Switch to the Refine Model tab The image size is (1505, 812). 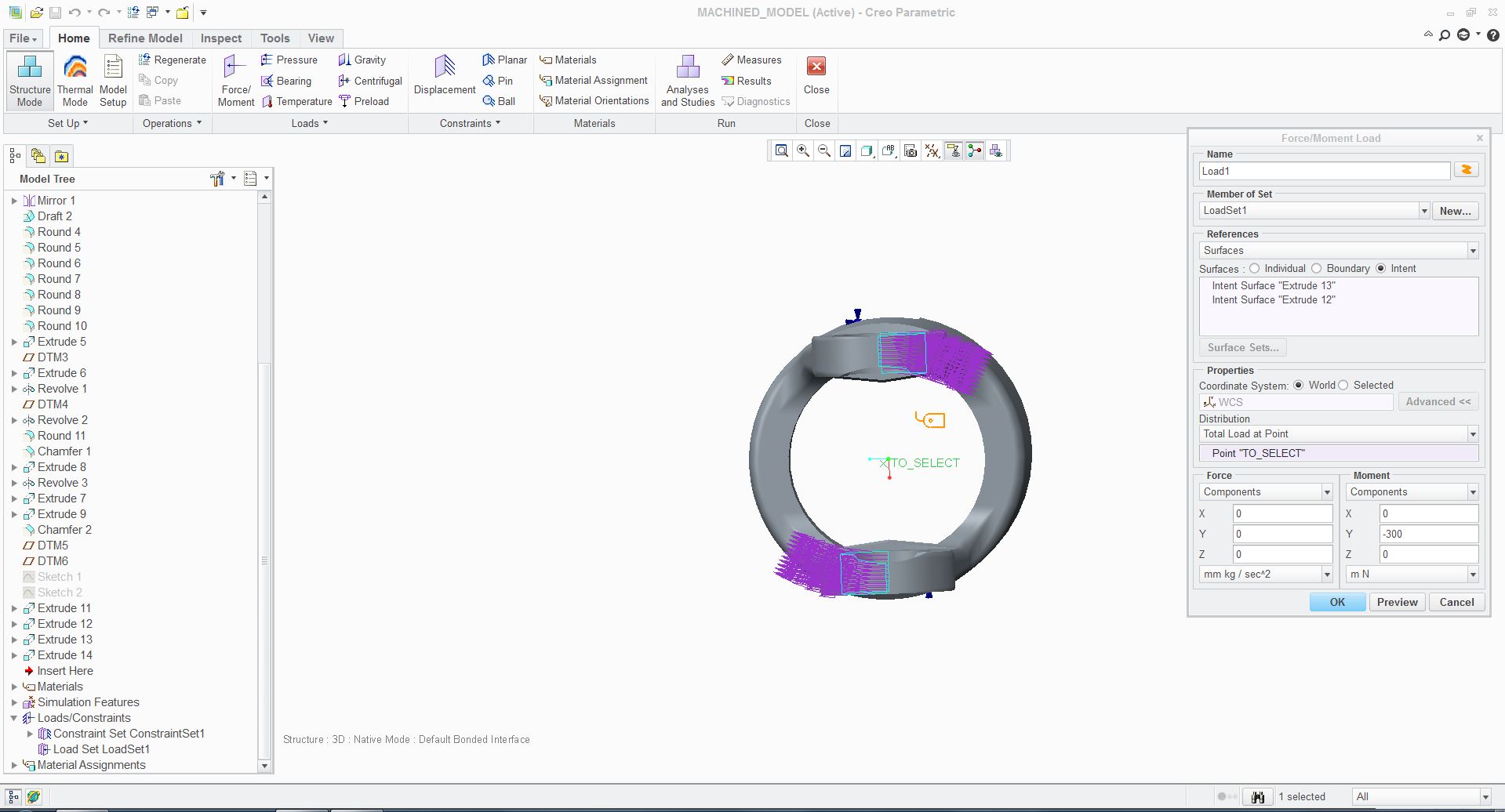(x=145, y=38)
